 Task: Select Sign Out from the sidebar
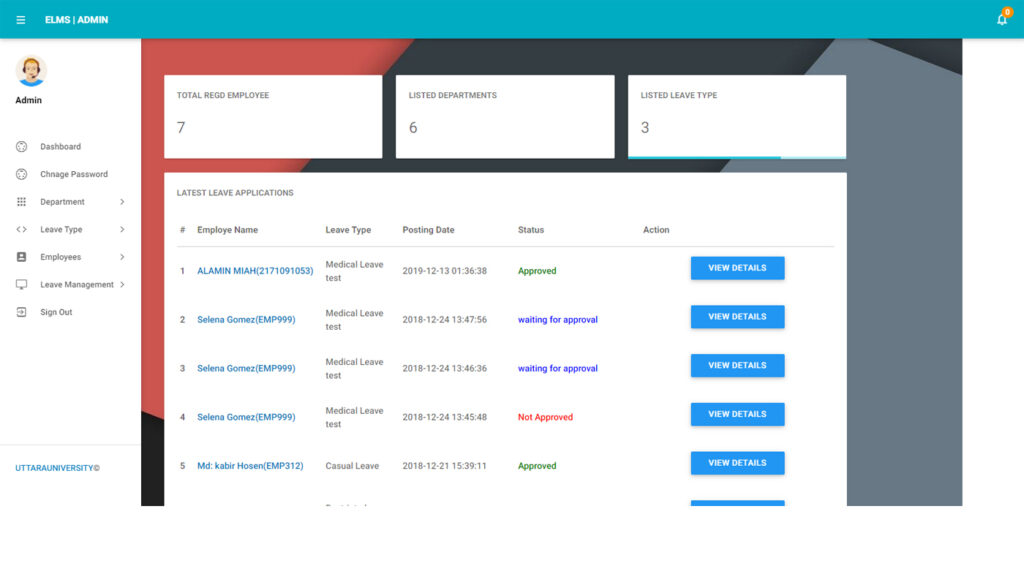[56, 312]
